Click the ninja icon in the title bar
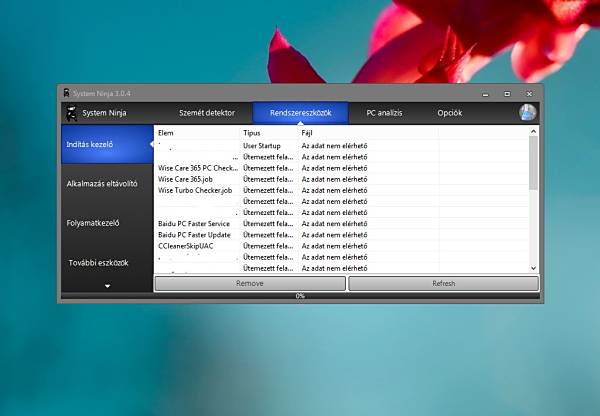Image resolution: width=600 pixels, height=416 pixels. tap(67, 93)
